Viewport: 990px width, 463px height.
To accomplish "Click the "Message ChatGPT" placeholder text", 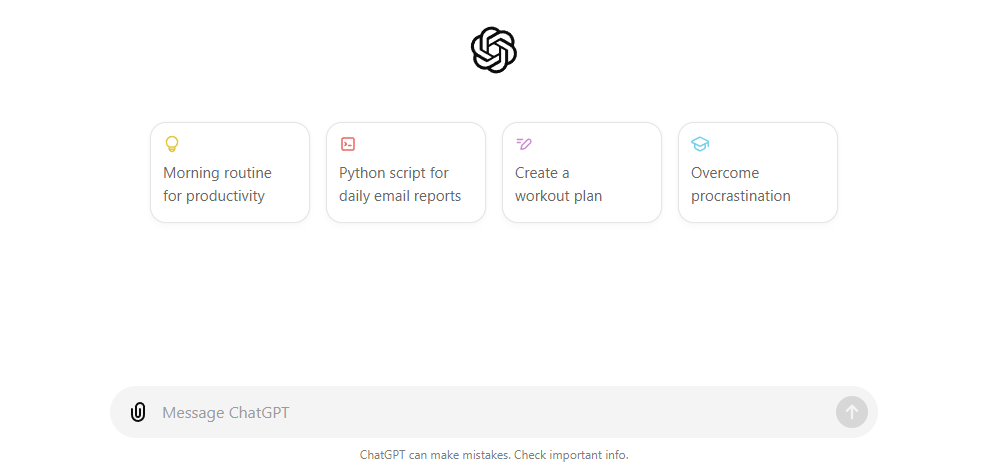I will click(226, 412).
